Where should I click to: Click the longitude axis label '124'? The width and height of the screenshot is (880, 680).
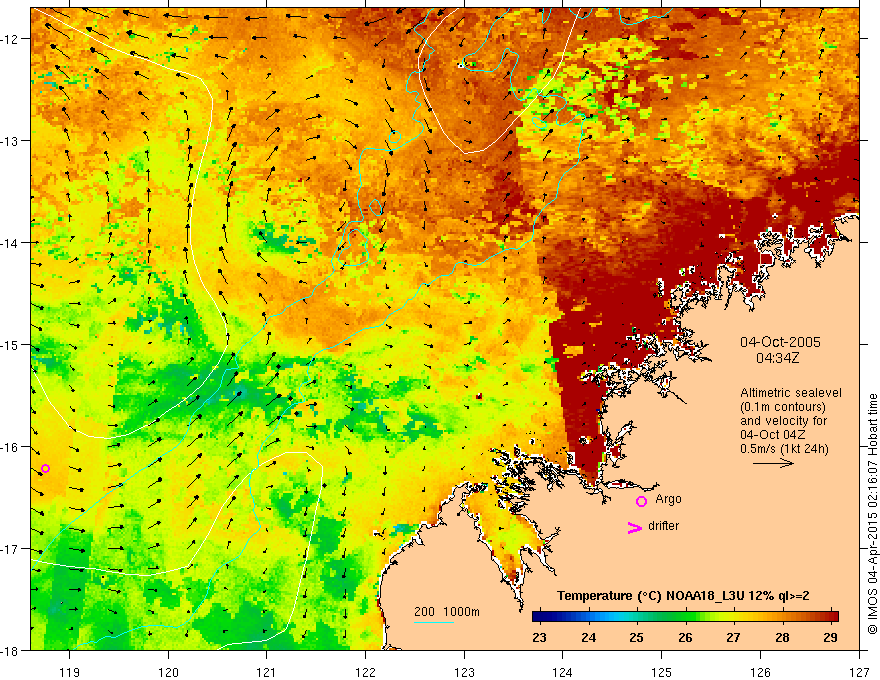563,672
